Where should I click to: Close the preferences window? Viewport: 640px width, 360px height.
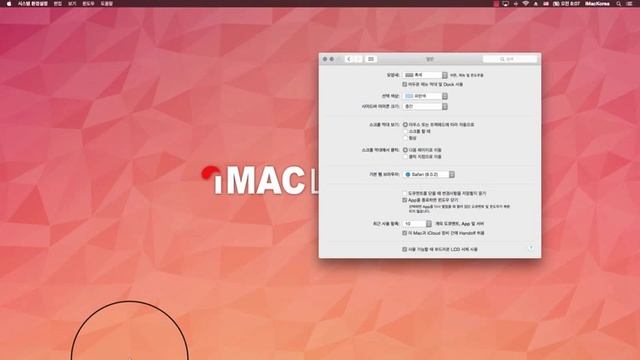click(325, 59)
